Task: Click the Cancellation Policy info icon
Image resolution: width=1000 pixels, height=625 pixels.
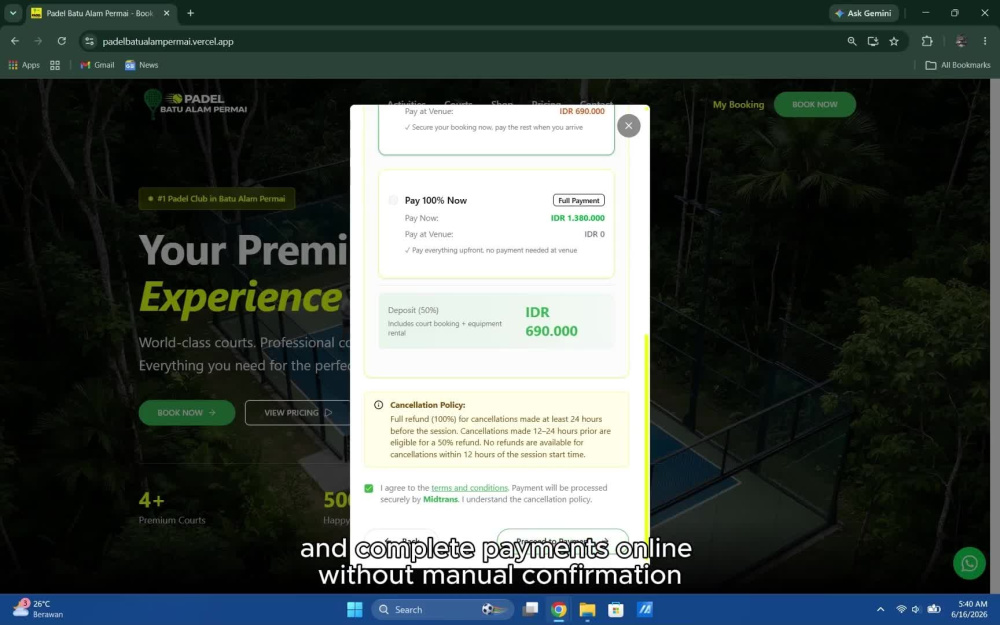Action: click(378, 405)
